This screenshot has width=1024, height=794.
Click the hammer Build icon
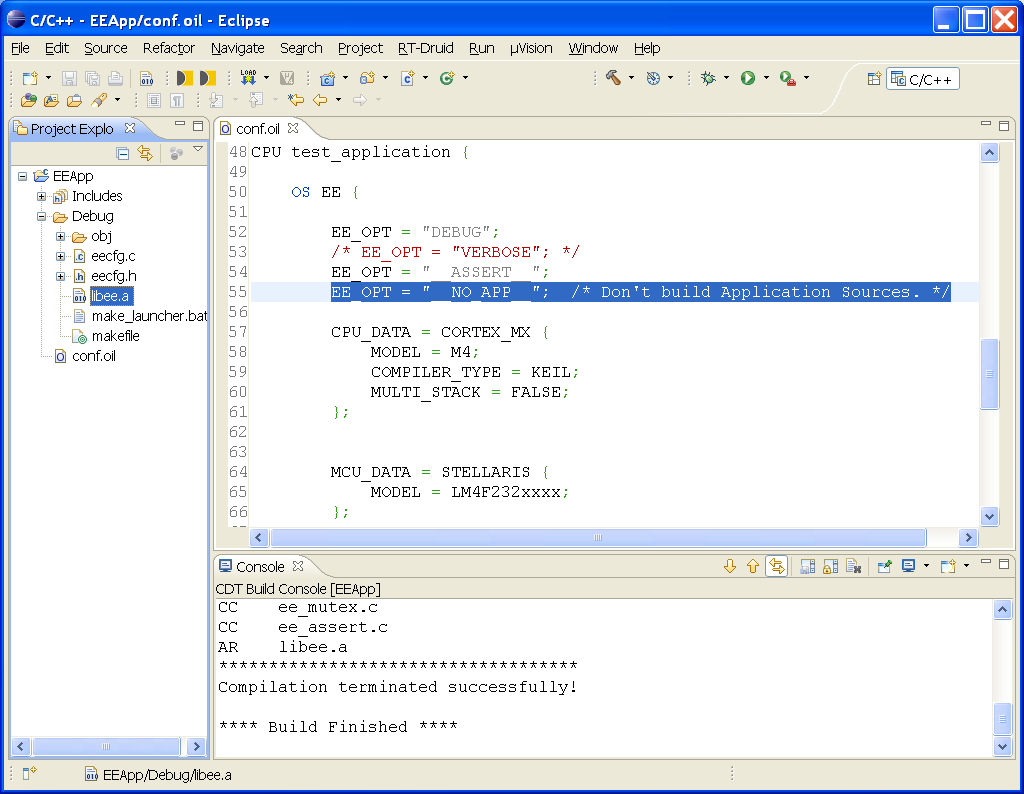[613, 78]
